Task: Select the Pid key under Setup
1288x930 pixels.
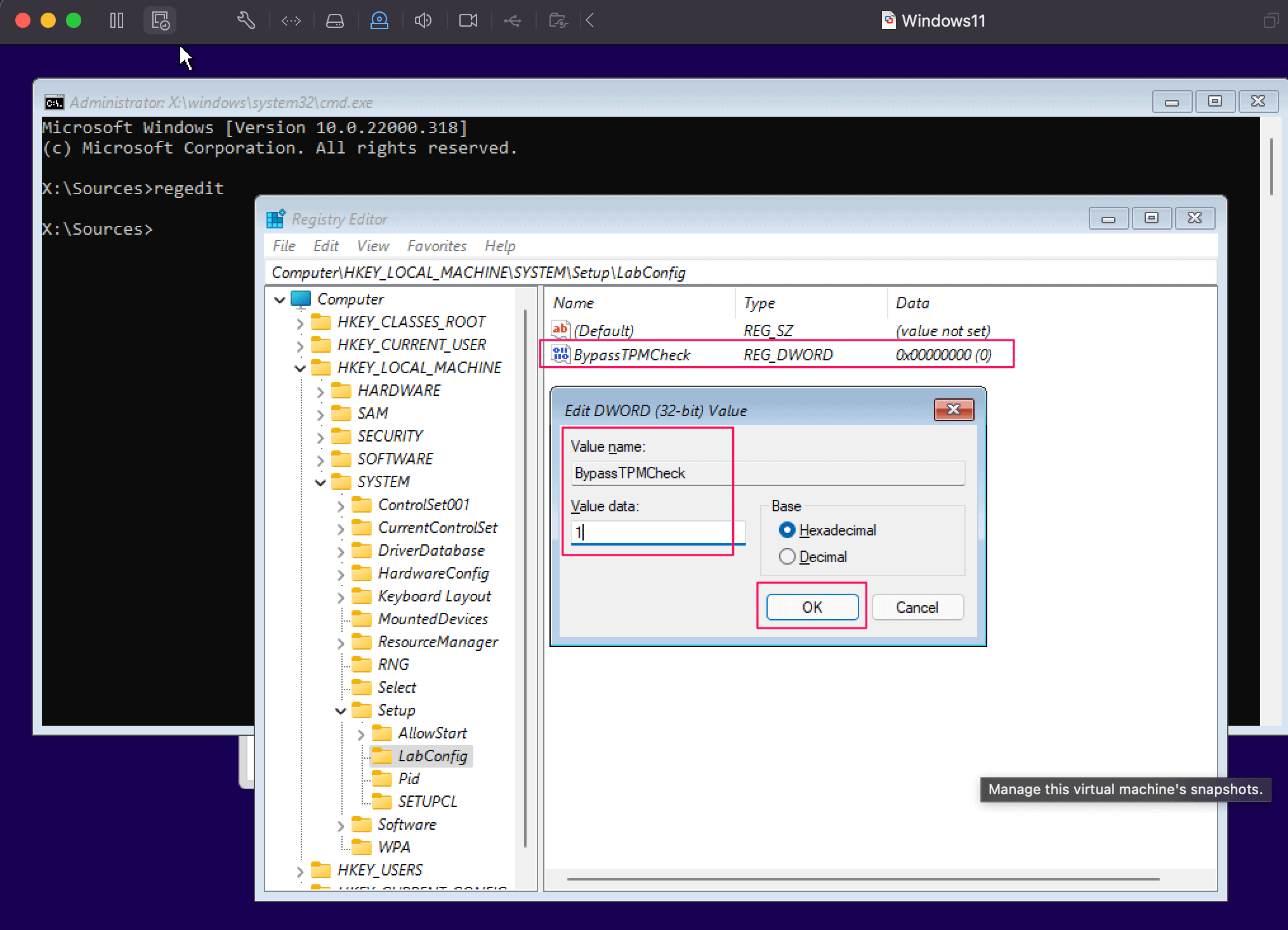Action: pyautogui.click(x=409, y=778)
